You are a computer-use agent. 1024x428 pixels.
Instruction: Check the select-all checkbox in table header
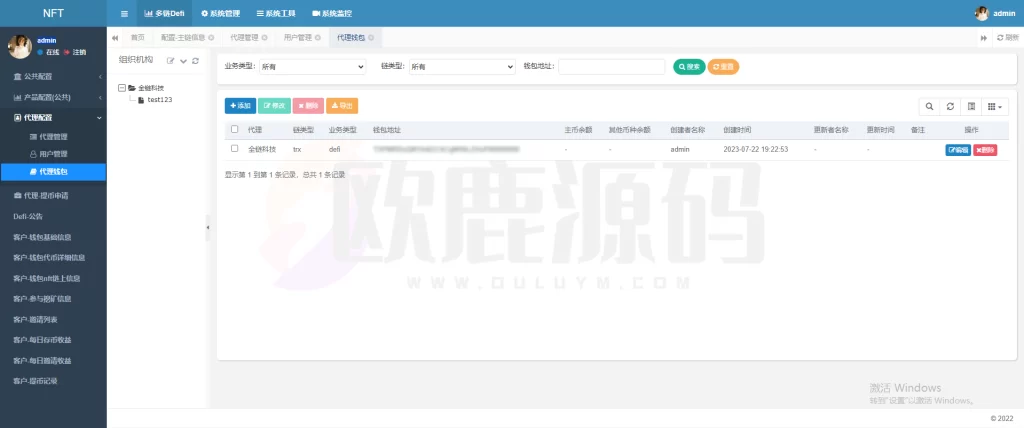click(x=234, y=129)
